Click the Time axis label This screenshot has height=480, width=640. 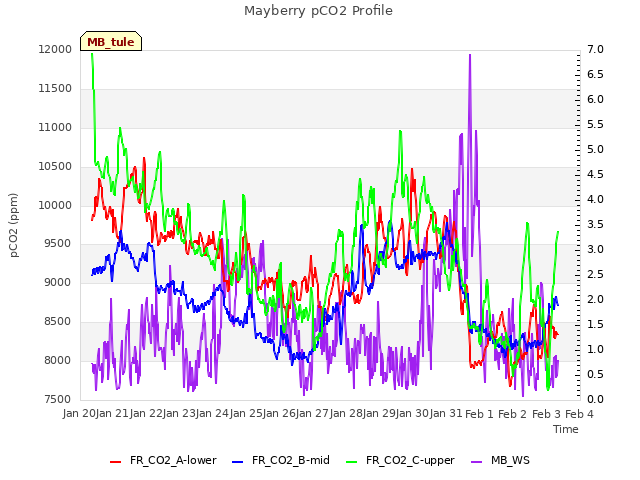pos(566,429)
